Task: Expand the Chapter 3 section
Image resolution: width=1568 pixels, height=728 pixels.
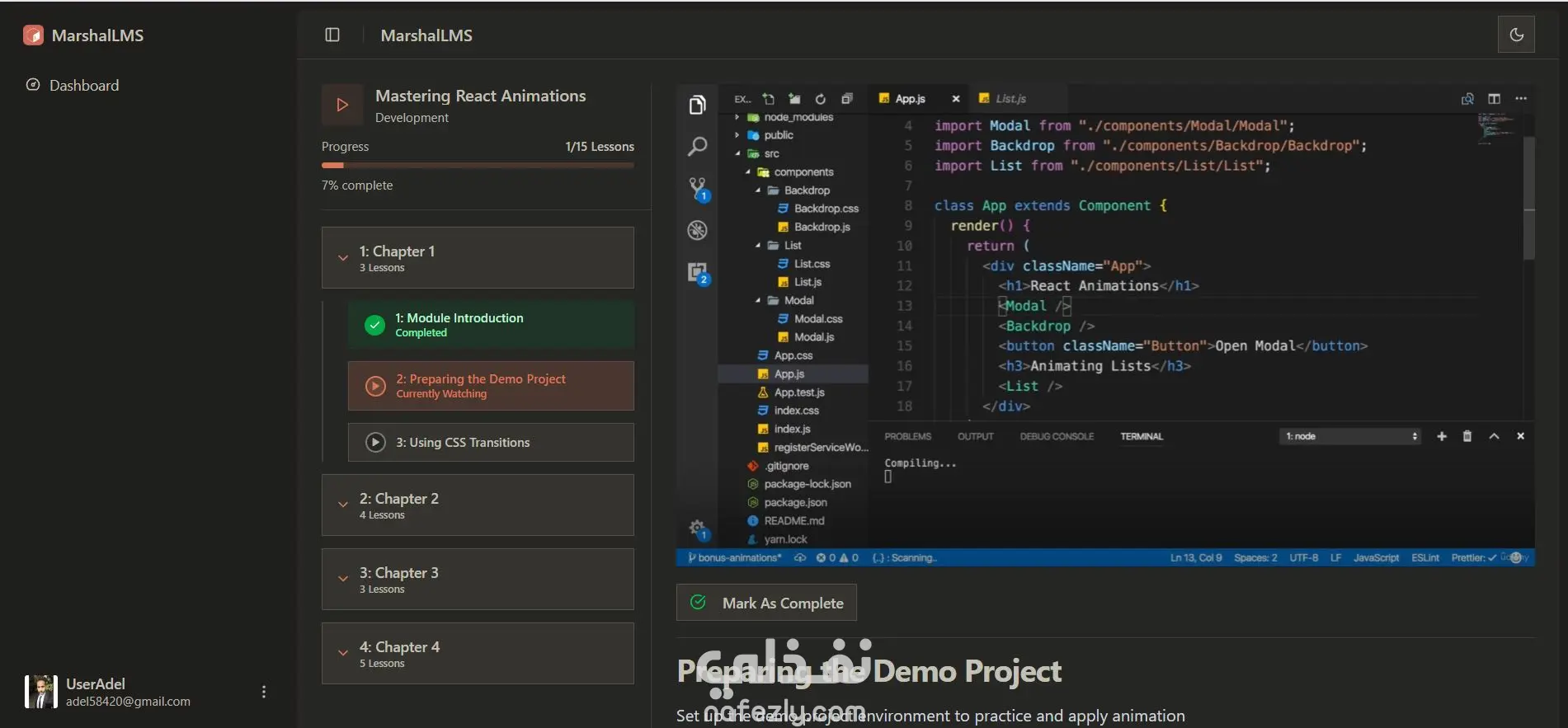Action: tap(478, 580)
